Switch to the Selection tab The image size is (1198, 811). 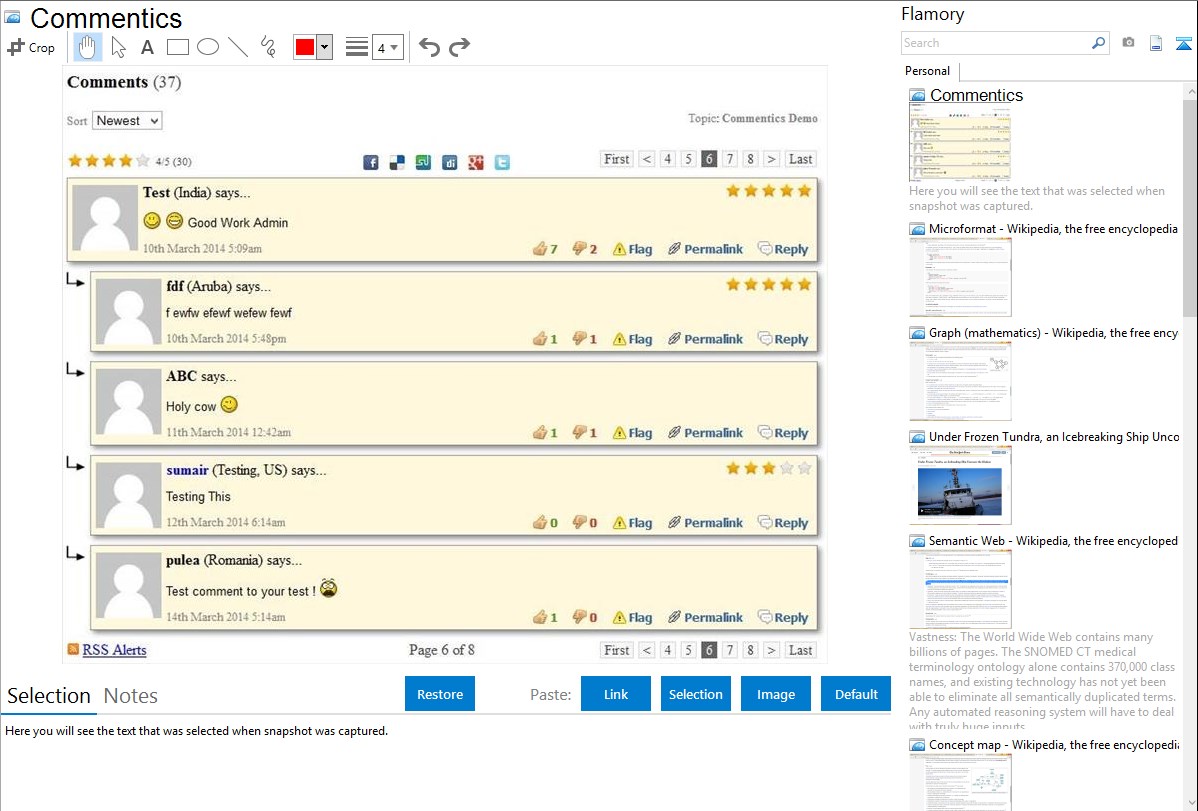pyautogui.click(x=49, y=696)
